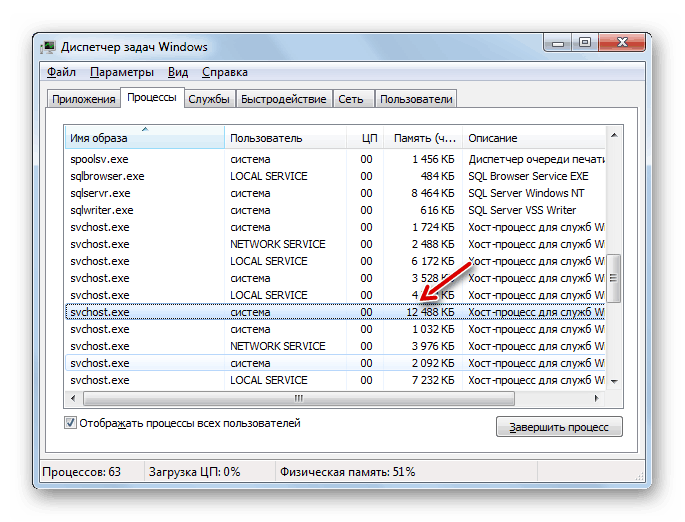This screenshot has width=685, height=522.
Task: Select svchost.exe using 6 172 КБ
Action: [335, 261]
